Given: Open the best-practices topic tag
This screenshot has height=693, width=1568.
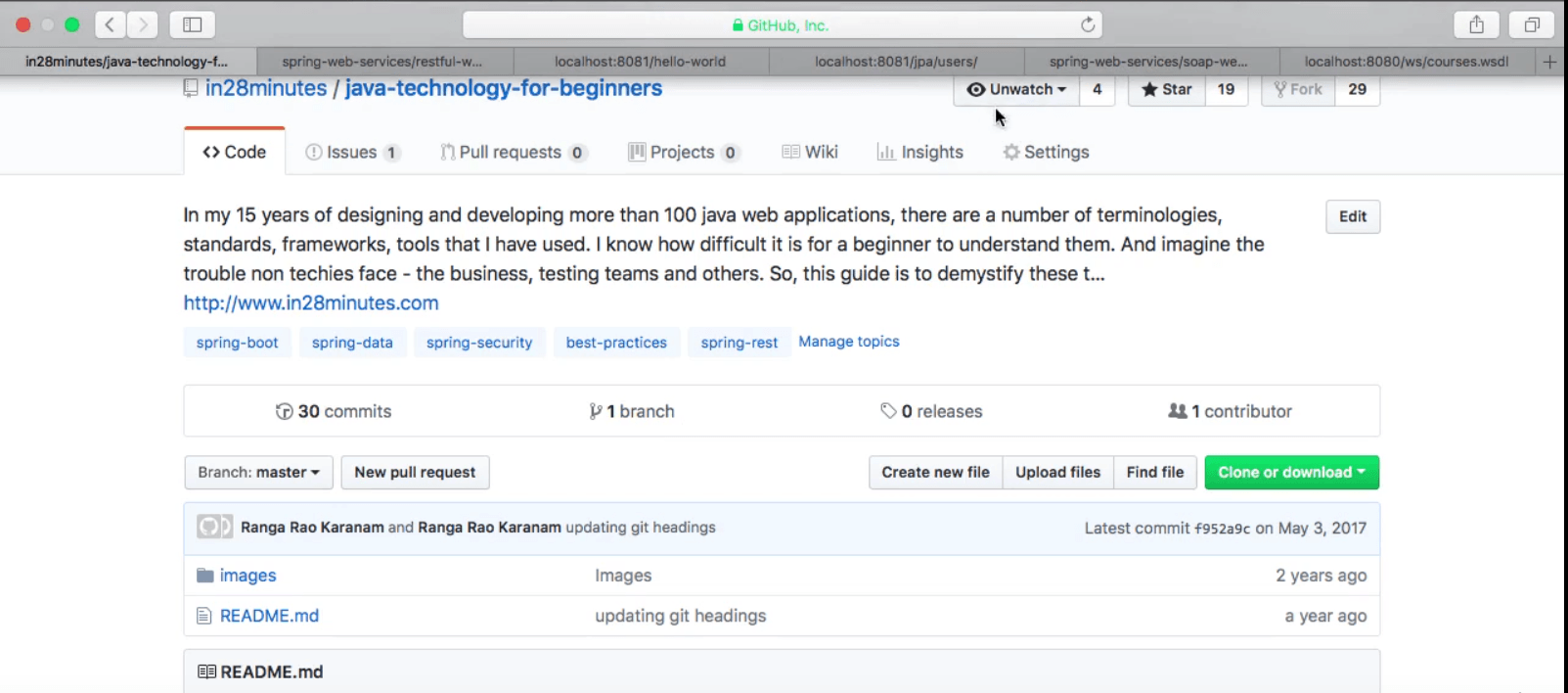Looking at the screenshot, I should coord(616,343).
